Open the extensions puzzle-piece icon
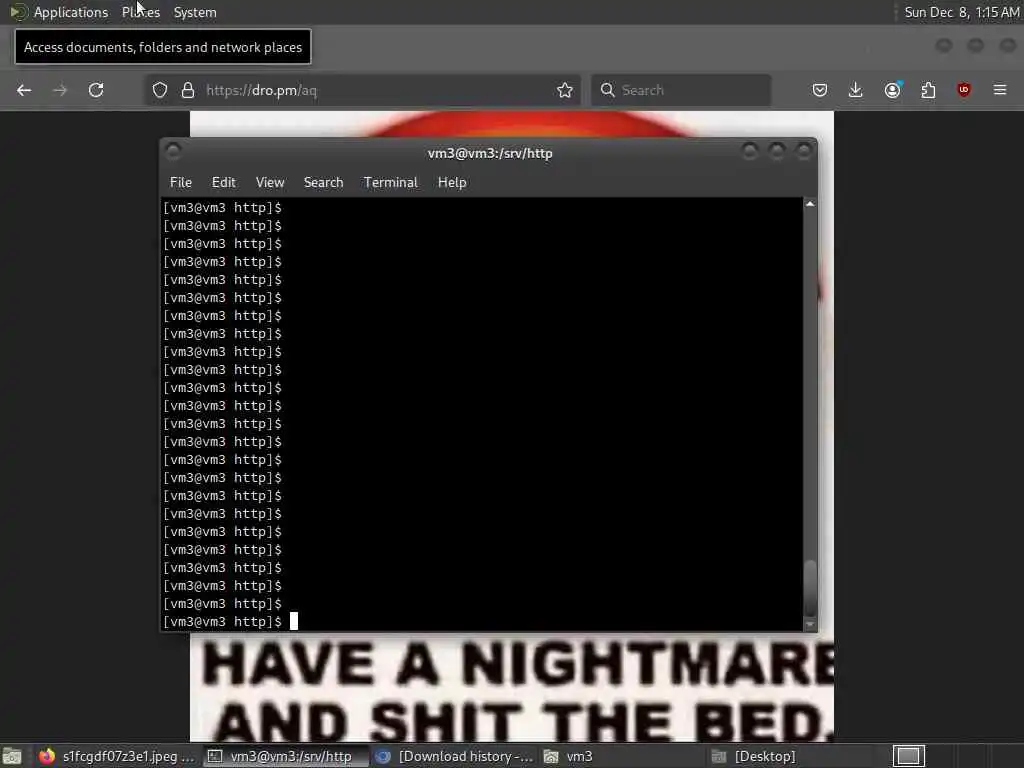1024x768 pixels. pyautogui.click(x=928, y=90)
